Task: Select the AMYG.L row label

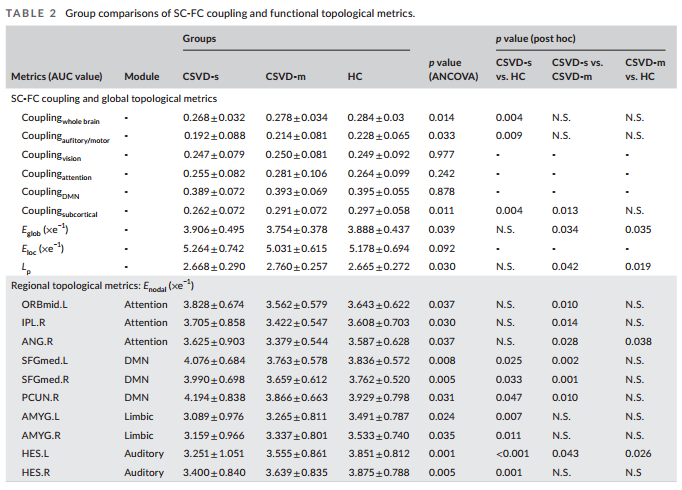Action: [x=41, y=417]
